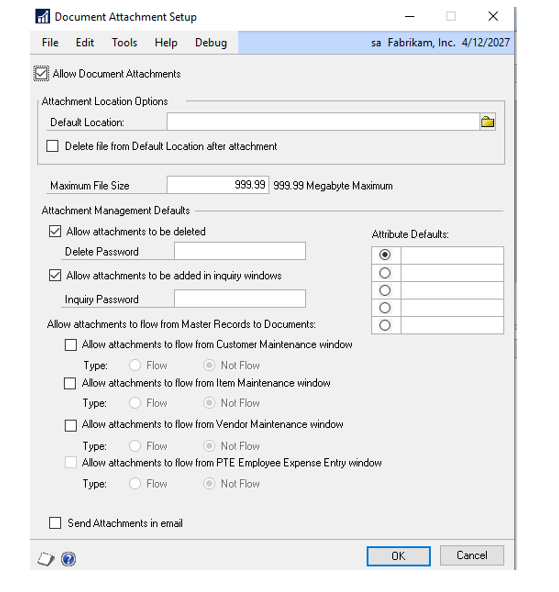Select Not Flow type for Vendor Maintenance
This screenshot has height=592, width=559.
point(209,446)
